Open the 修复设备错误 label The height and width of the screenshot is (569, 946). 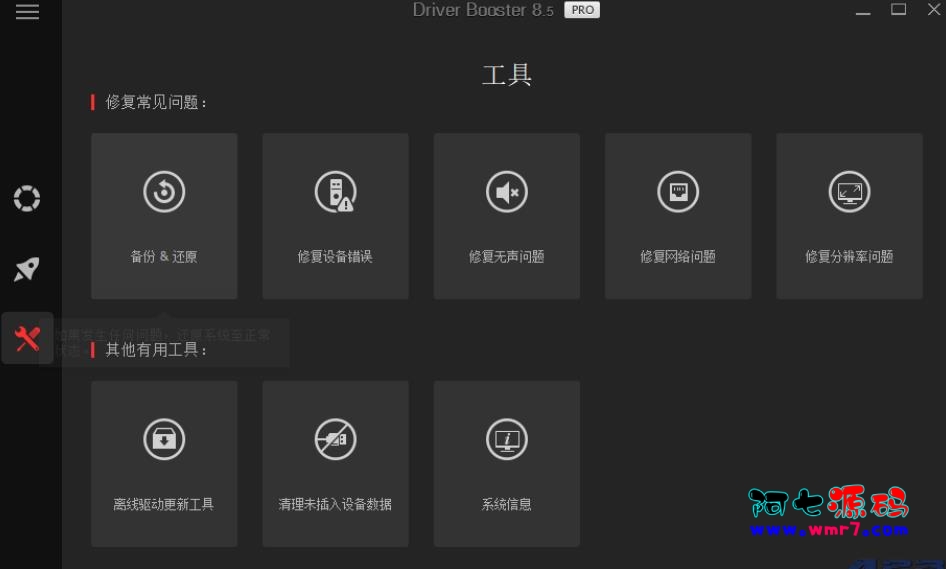click(335, 256)
